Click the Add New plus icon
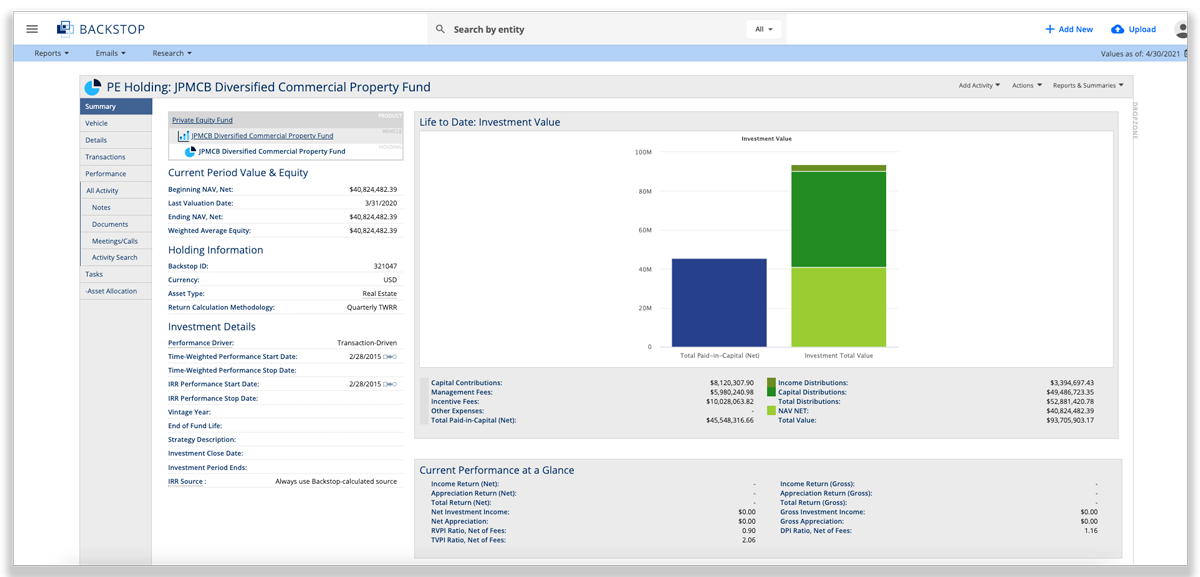 tap(1050, 29)
